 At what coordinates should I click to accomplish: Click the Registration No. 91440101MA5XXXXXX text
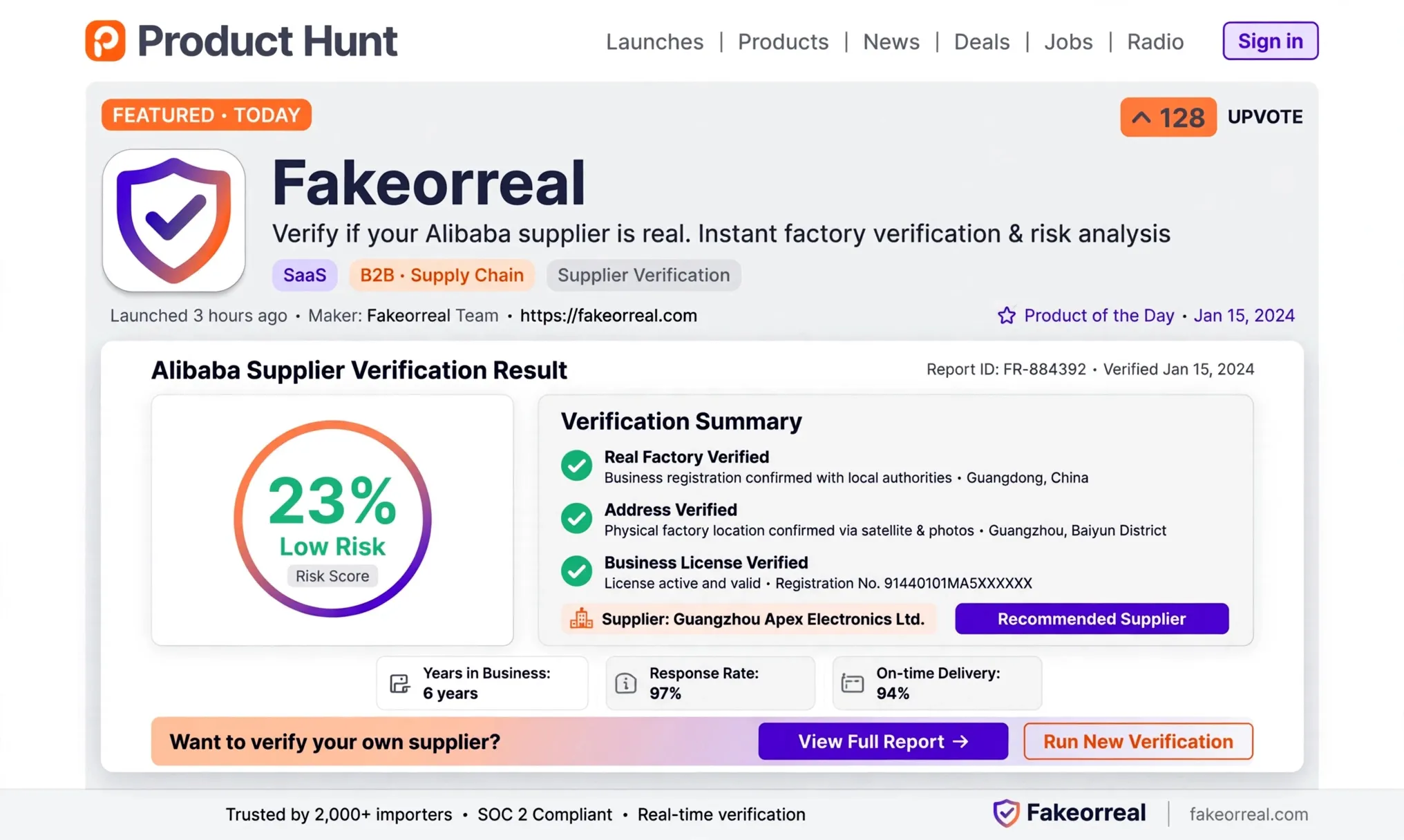click(x=904, y=583)
